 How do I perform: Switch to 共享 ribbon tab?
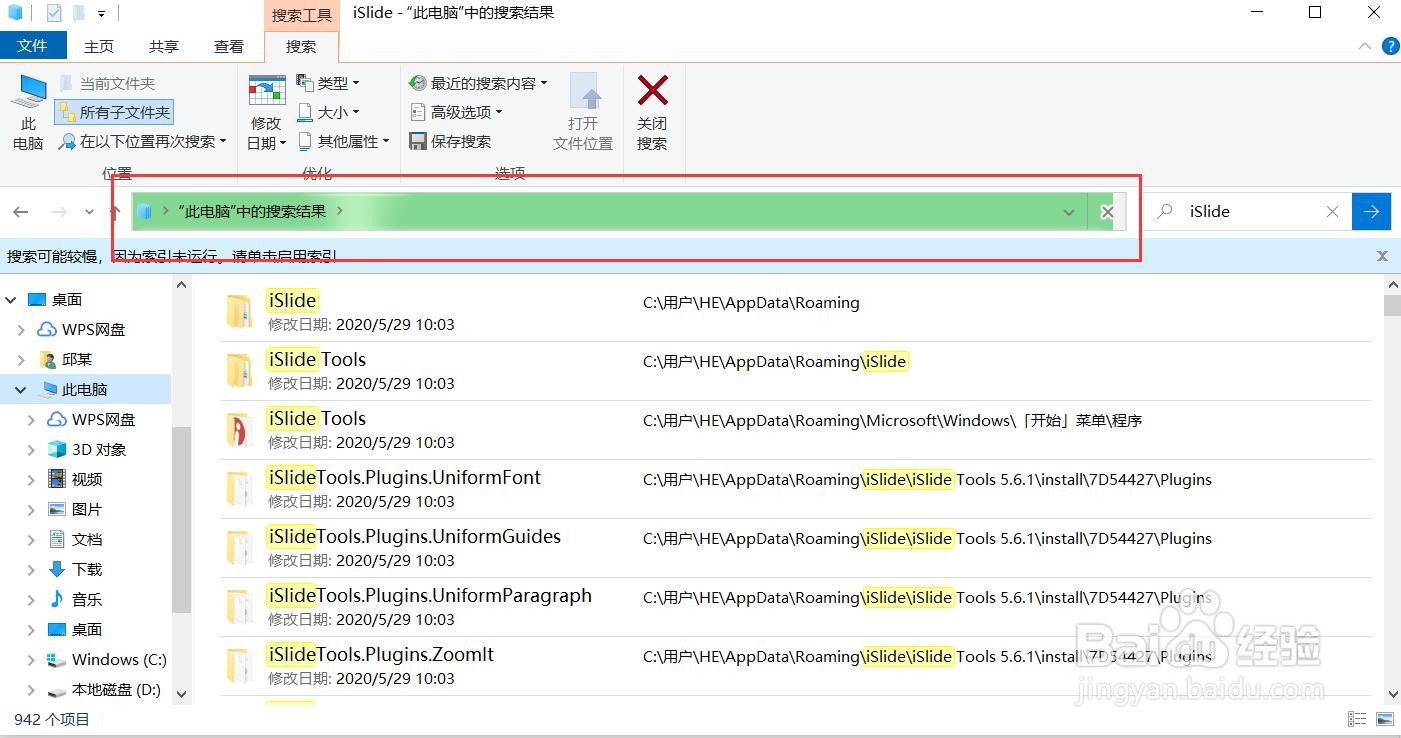(x=164, y=46)
